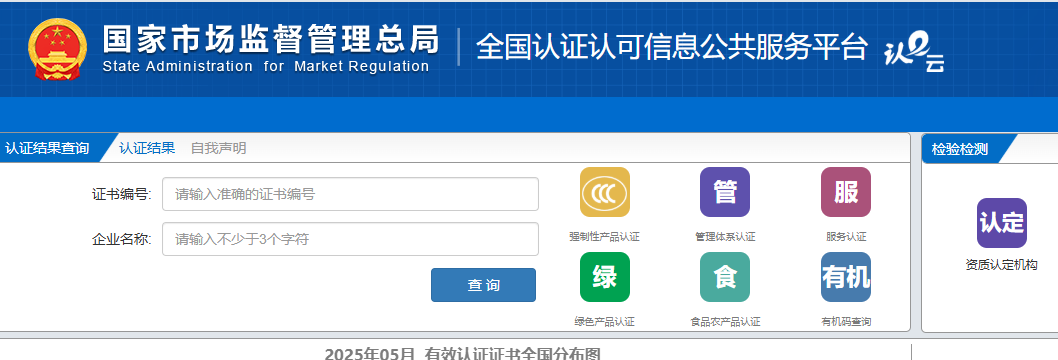This screenshot has height=360, width=1058.
Task: Open the green 绿 product certification icon
Action: (605, 277)
